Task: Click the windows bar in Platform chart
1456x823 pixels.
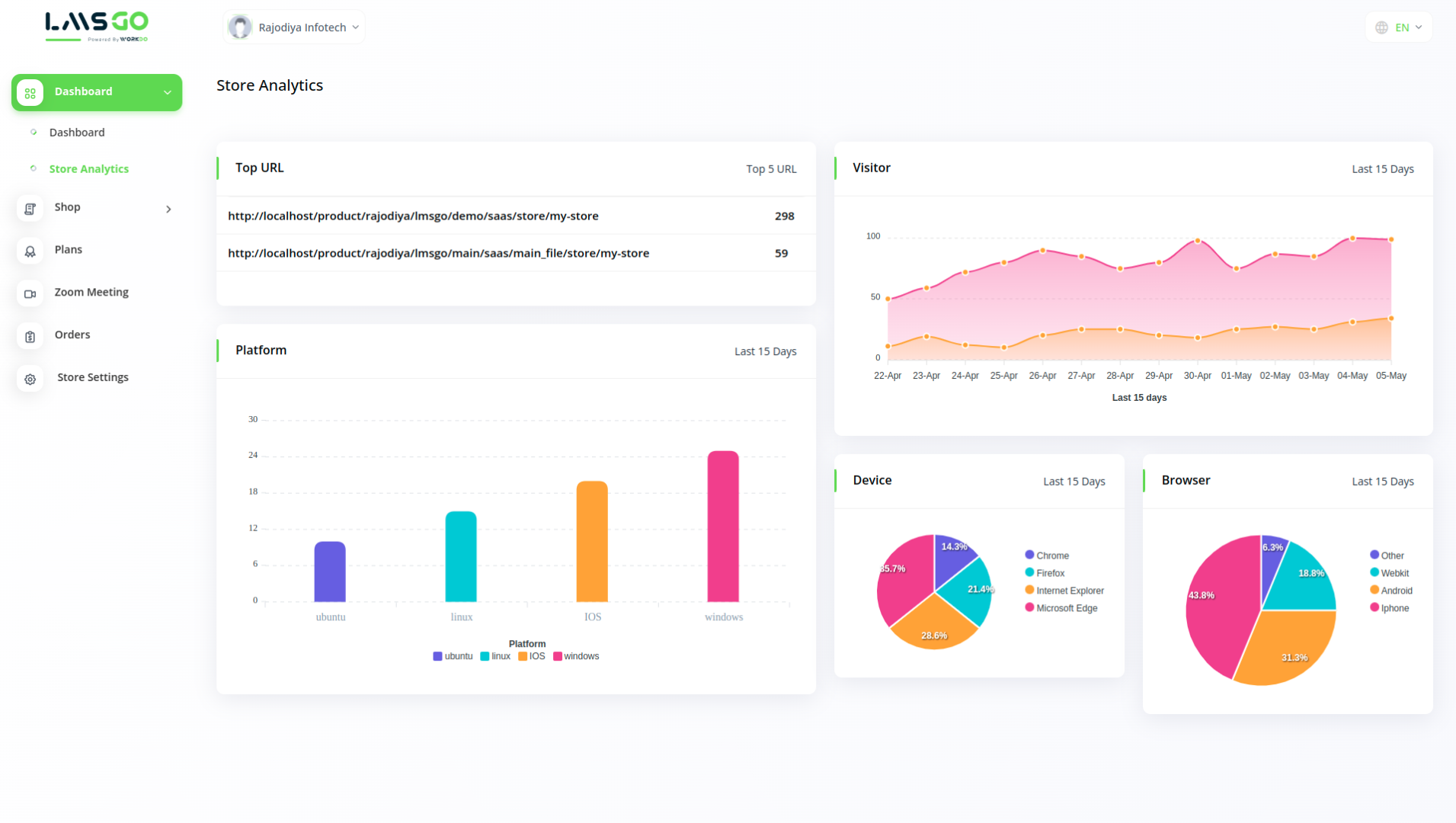Action: (x=723, y=527)
